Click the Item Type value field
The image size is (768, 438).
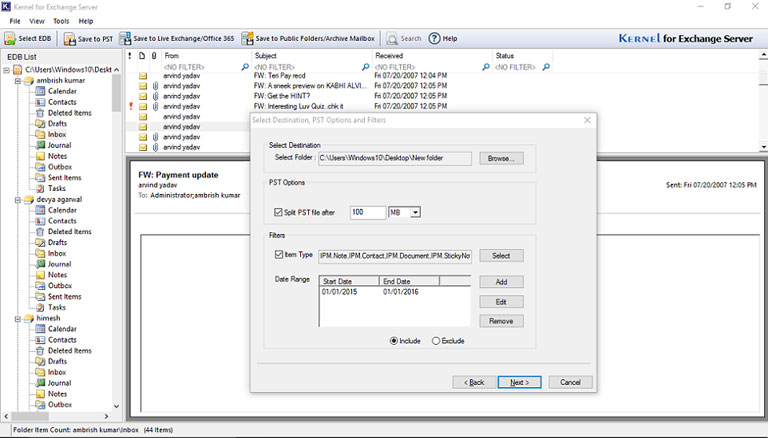coord(395,256)
